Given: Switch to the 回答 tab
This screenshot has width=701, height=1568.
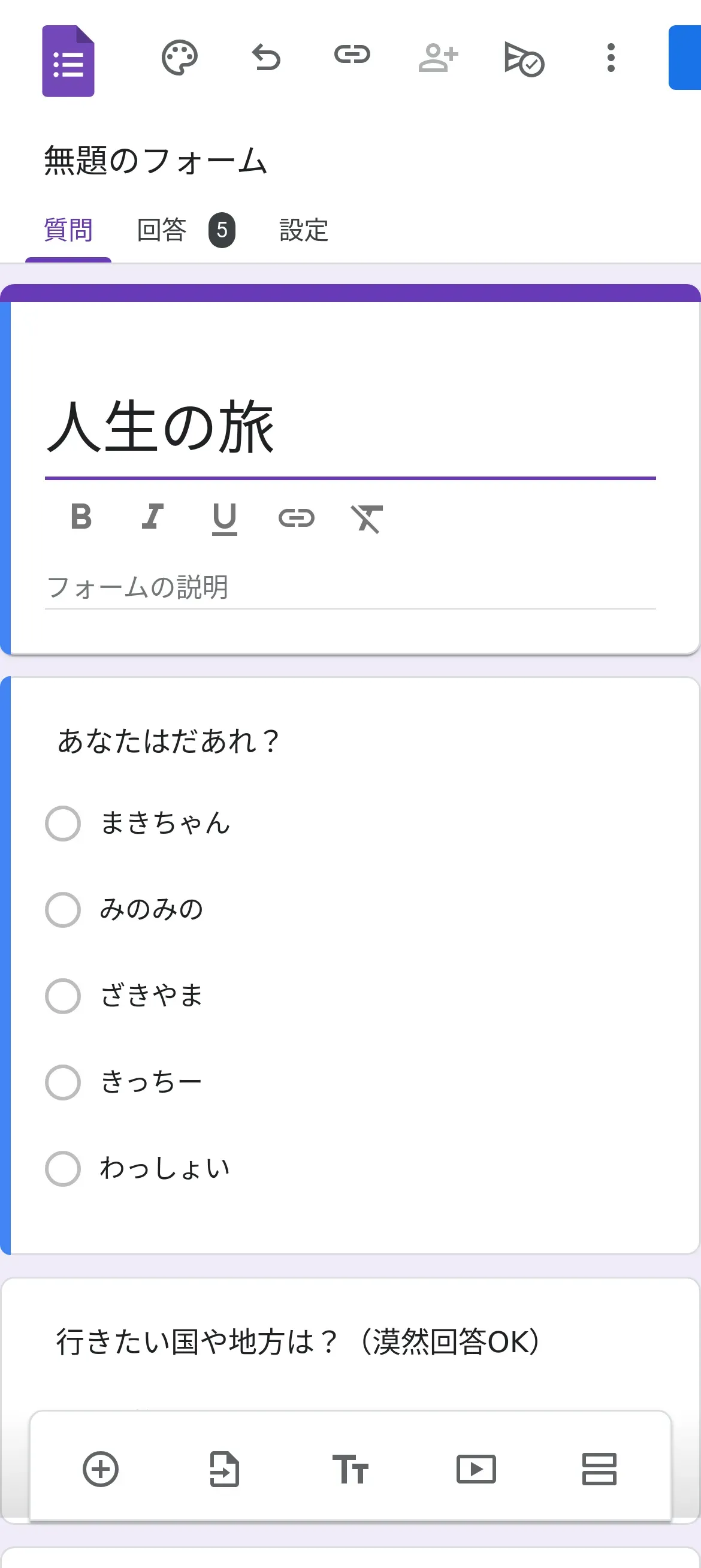Looking at the screenshot, I should [162, 230].
